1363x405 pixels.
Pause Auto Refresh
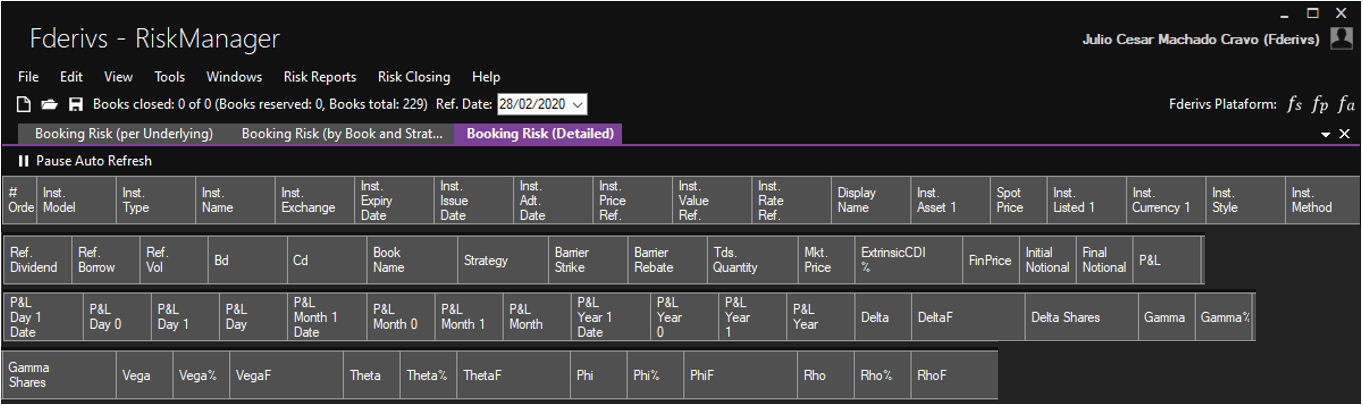[85, 161]
